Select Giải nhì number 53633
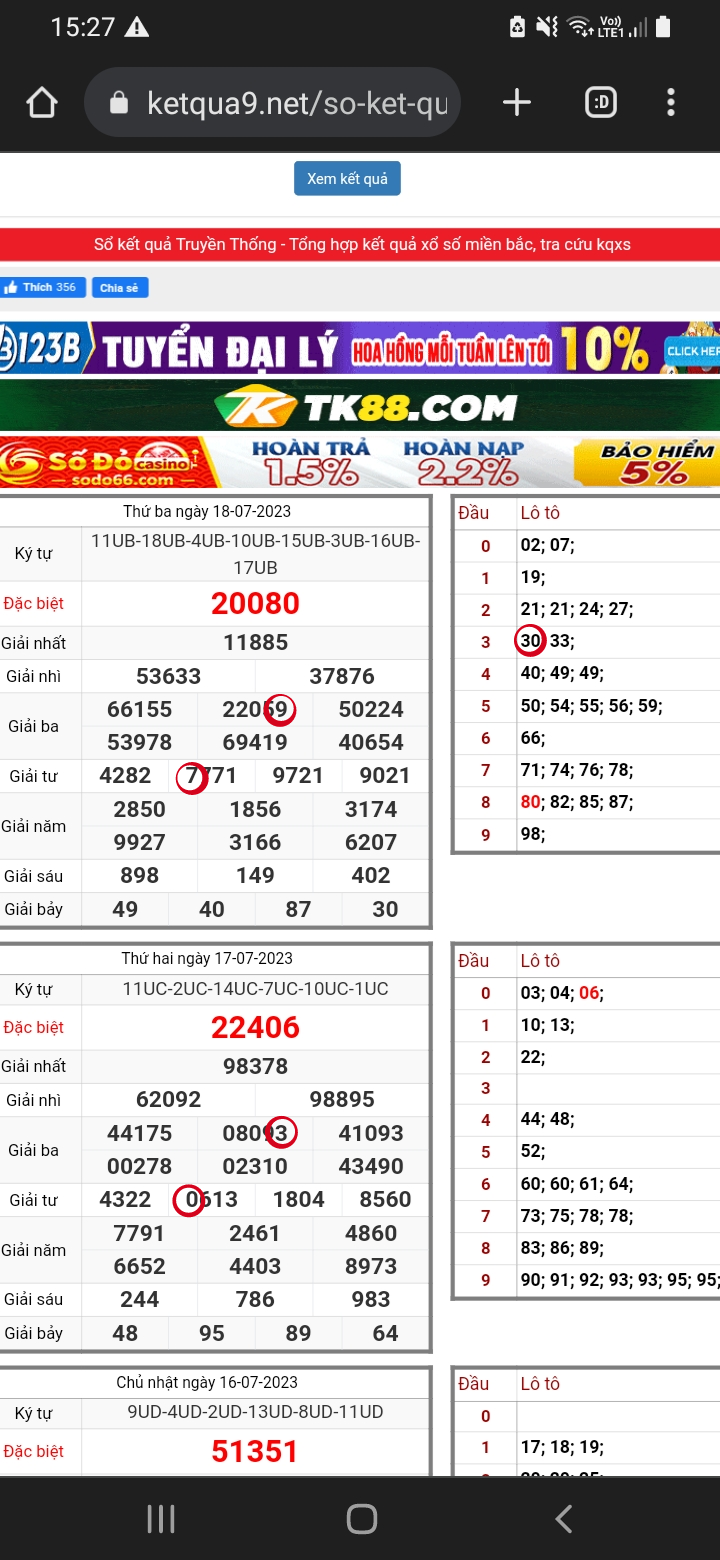This screenshot has width=720, height=1560. pos(168,676)
